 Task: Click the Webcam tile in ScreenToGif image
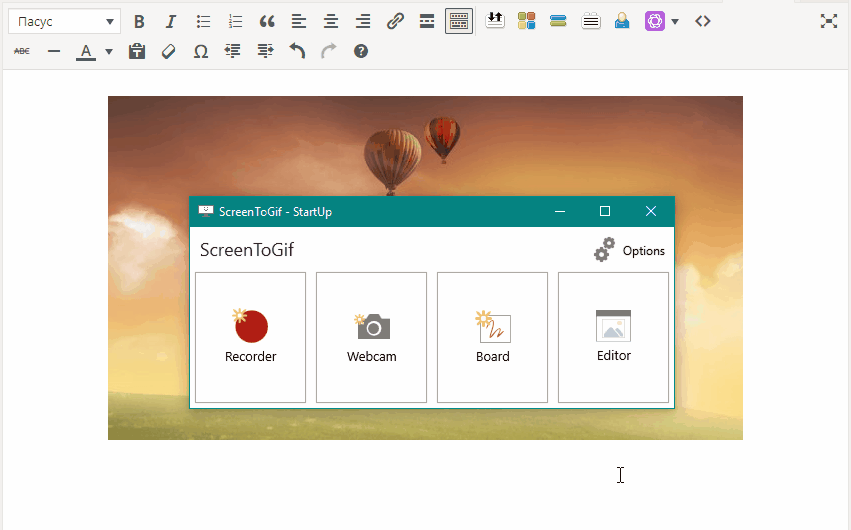coord(371,337)
